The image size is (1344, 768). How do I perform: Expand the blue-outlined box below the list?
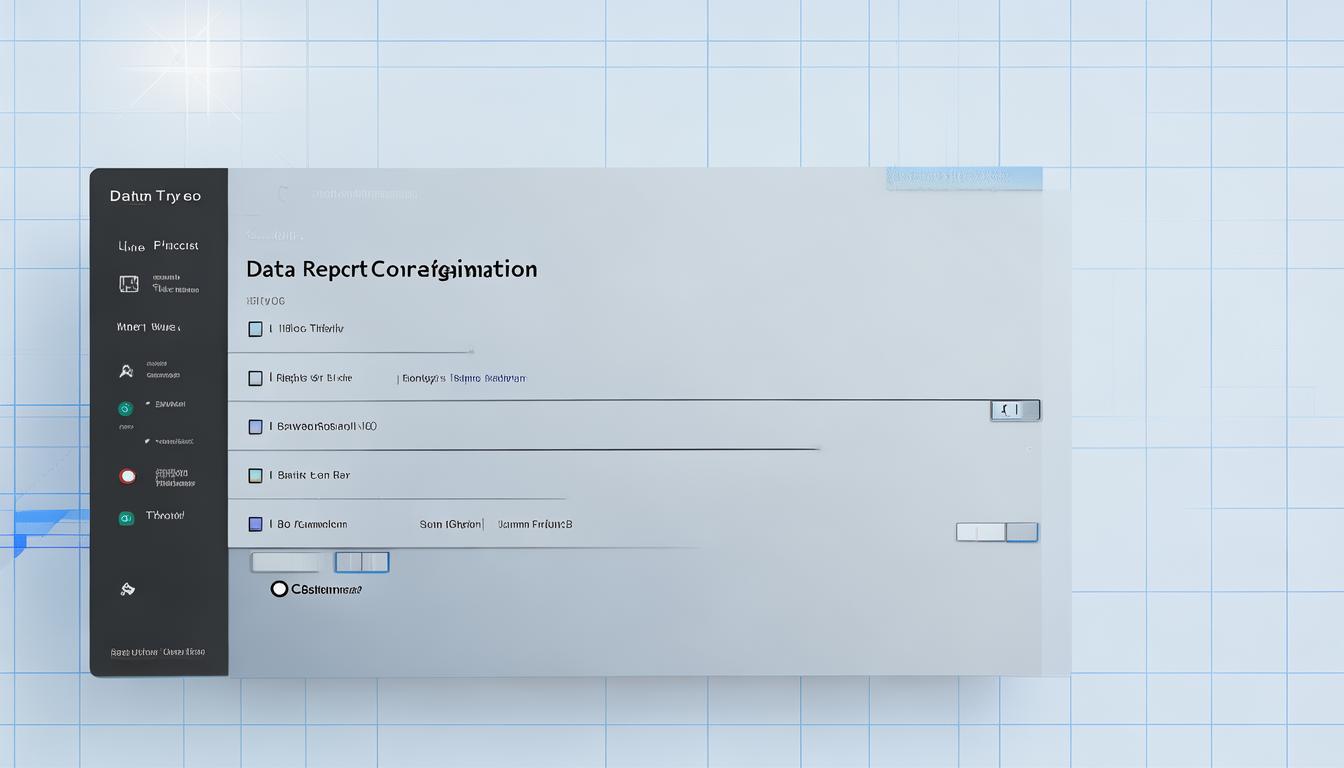pyautogui.click(x=361, y=562)
